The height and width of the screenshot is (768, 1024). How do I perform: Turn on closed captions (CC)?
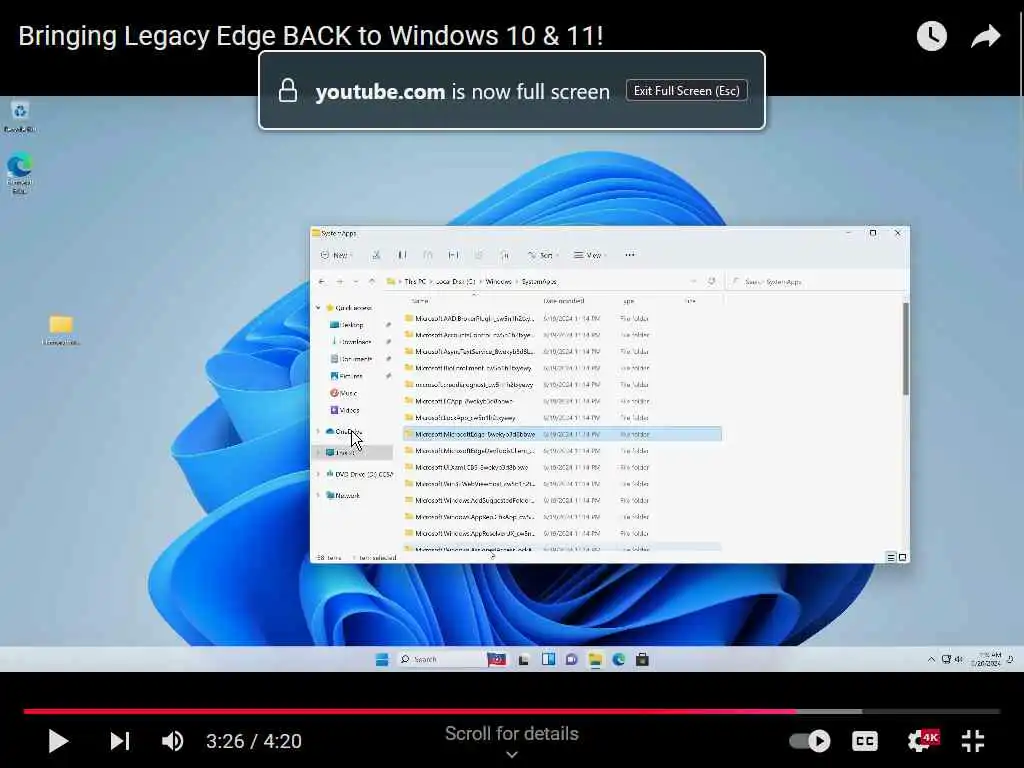(865, 741)
